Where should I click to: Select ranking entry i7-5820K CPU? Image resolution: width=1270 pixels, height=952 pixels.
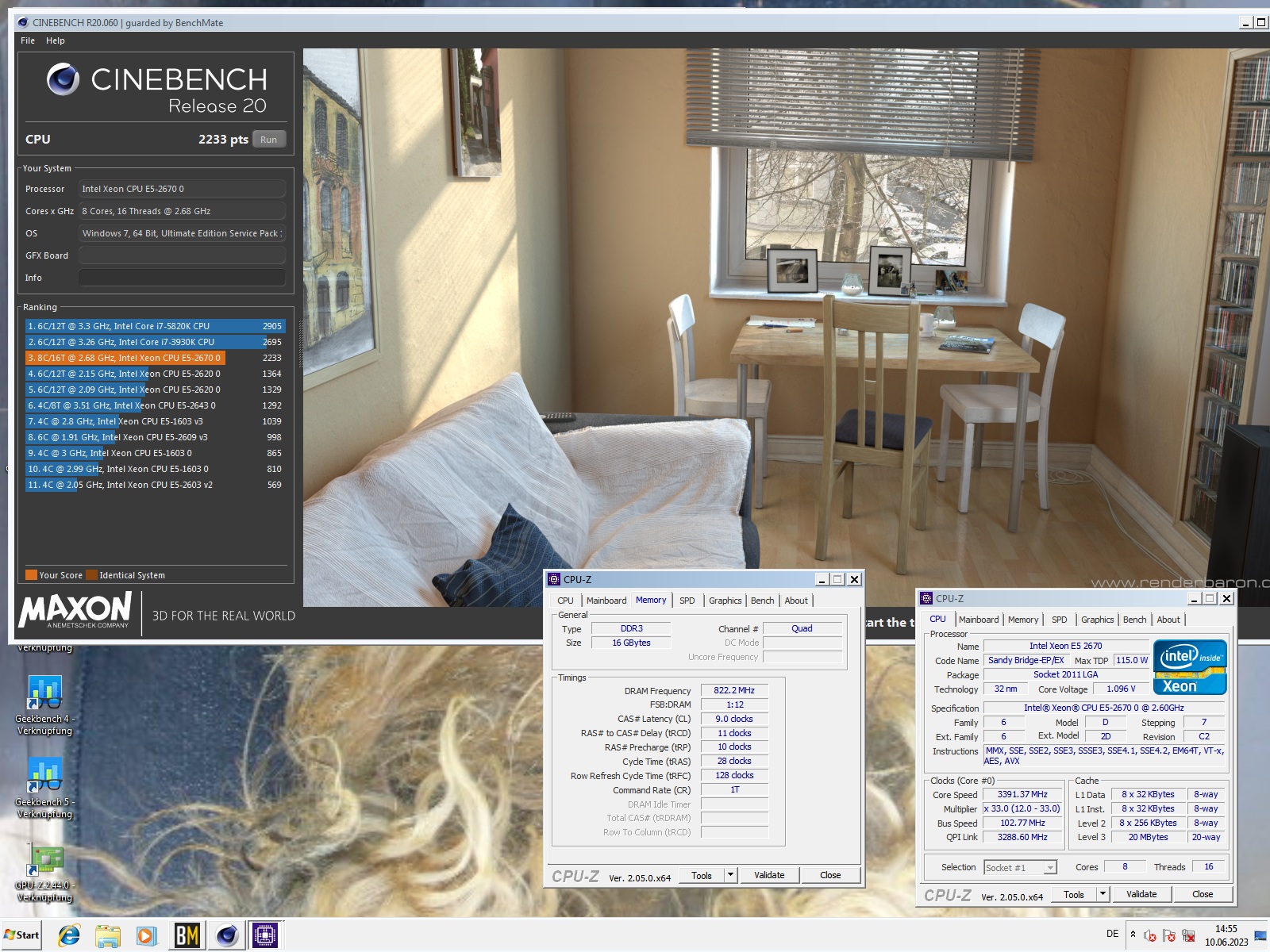[155, 326]
